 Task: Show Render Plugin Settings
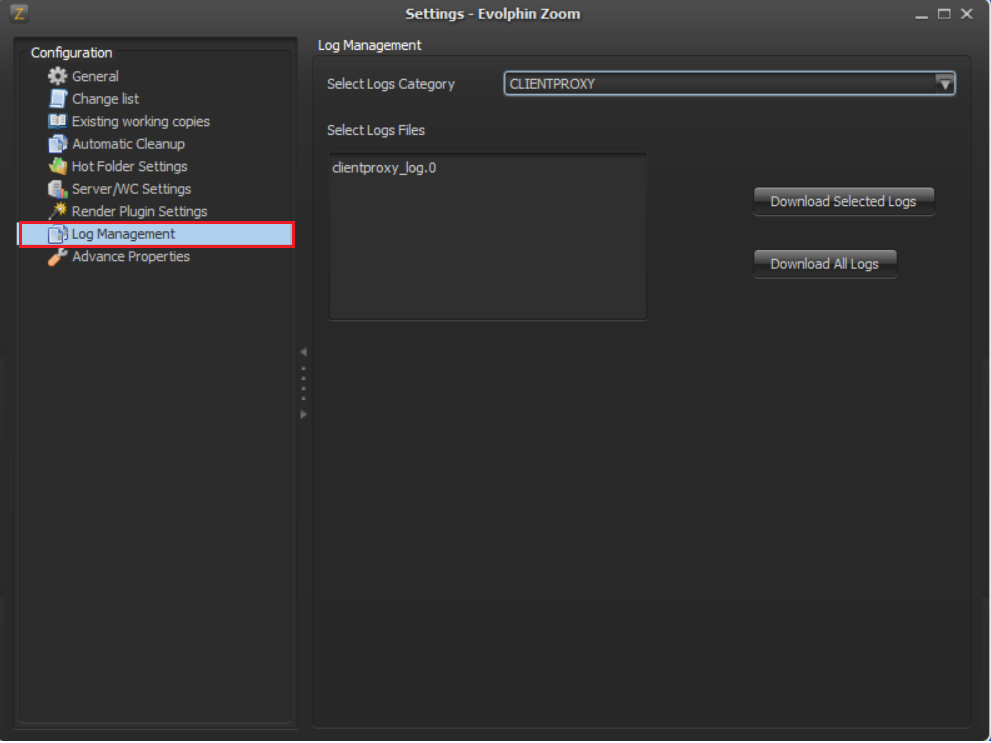click(x=140, y=212)
